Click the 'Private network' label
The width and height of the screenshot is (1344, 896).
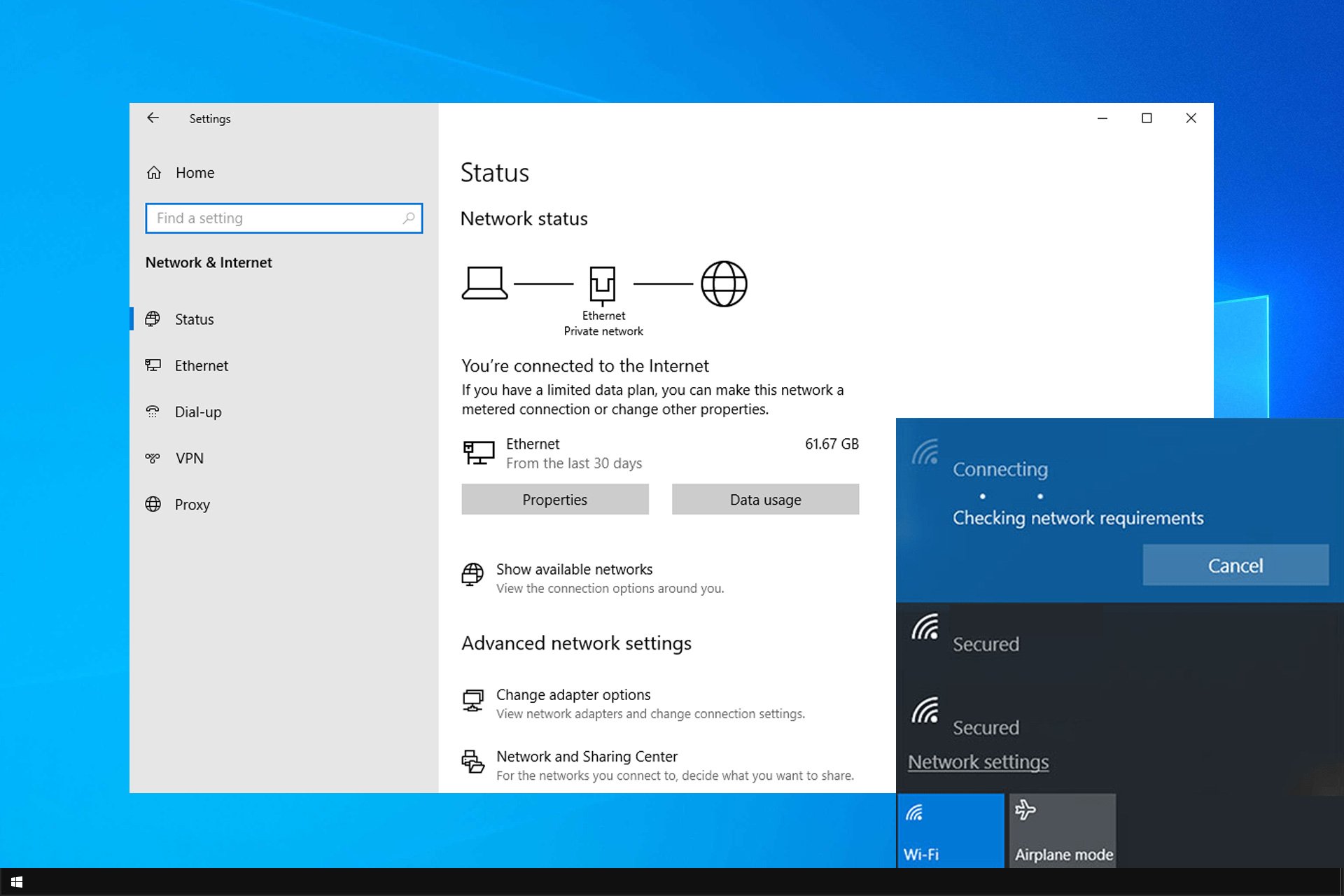[x=603, y=331]
